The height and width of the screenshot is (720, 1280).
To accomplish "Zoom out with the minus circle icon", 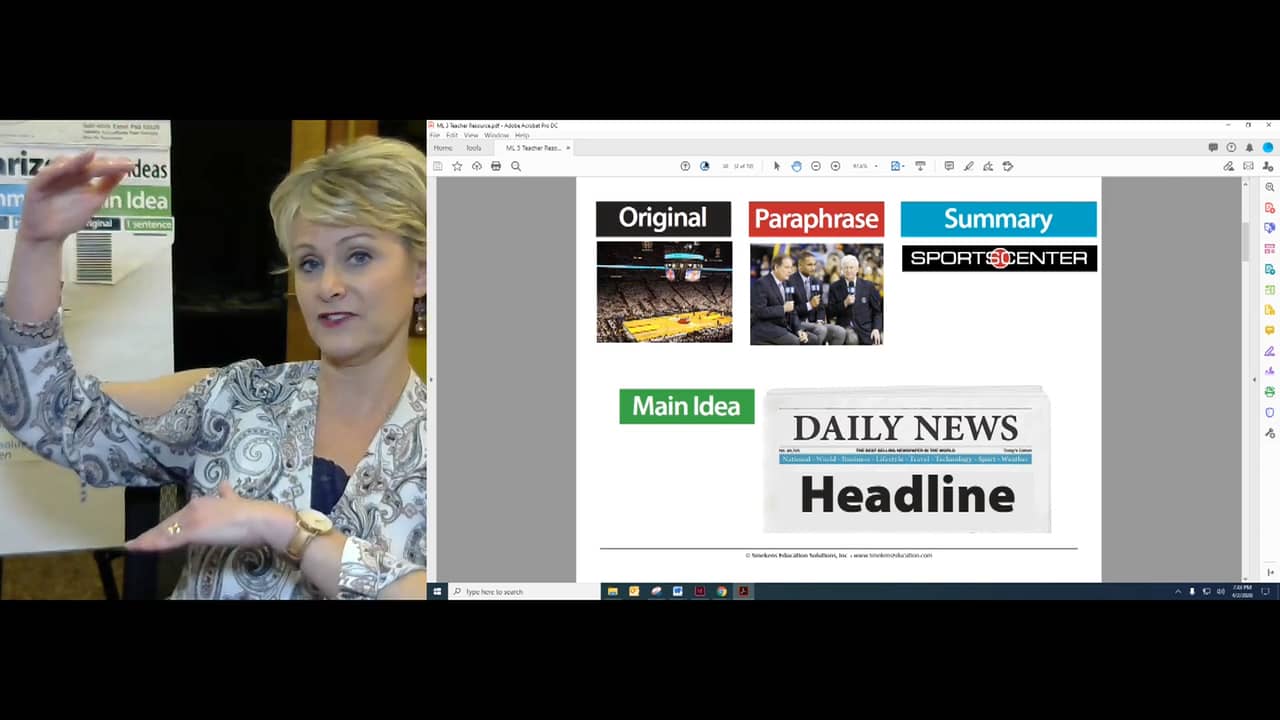I will pyautogui.click(x=816, y=166).
